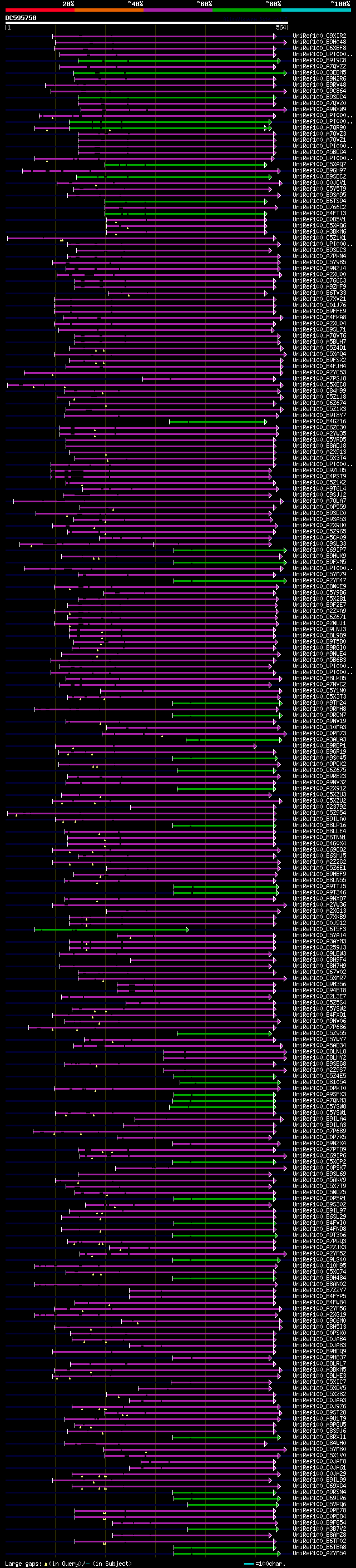Select hit label UniRef100_B4FTI3

[319, 213]
